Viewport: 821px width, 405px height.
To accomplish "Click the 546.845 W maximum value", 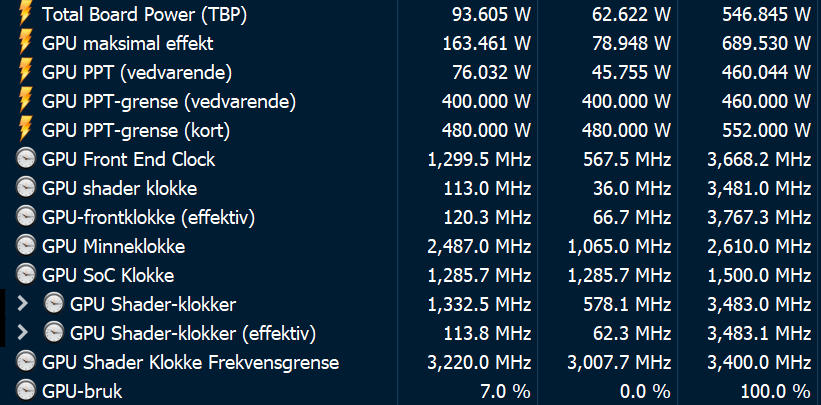I will [x=767, y=15].
